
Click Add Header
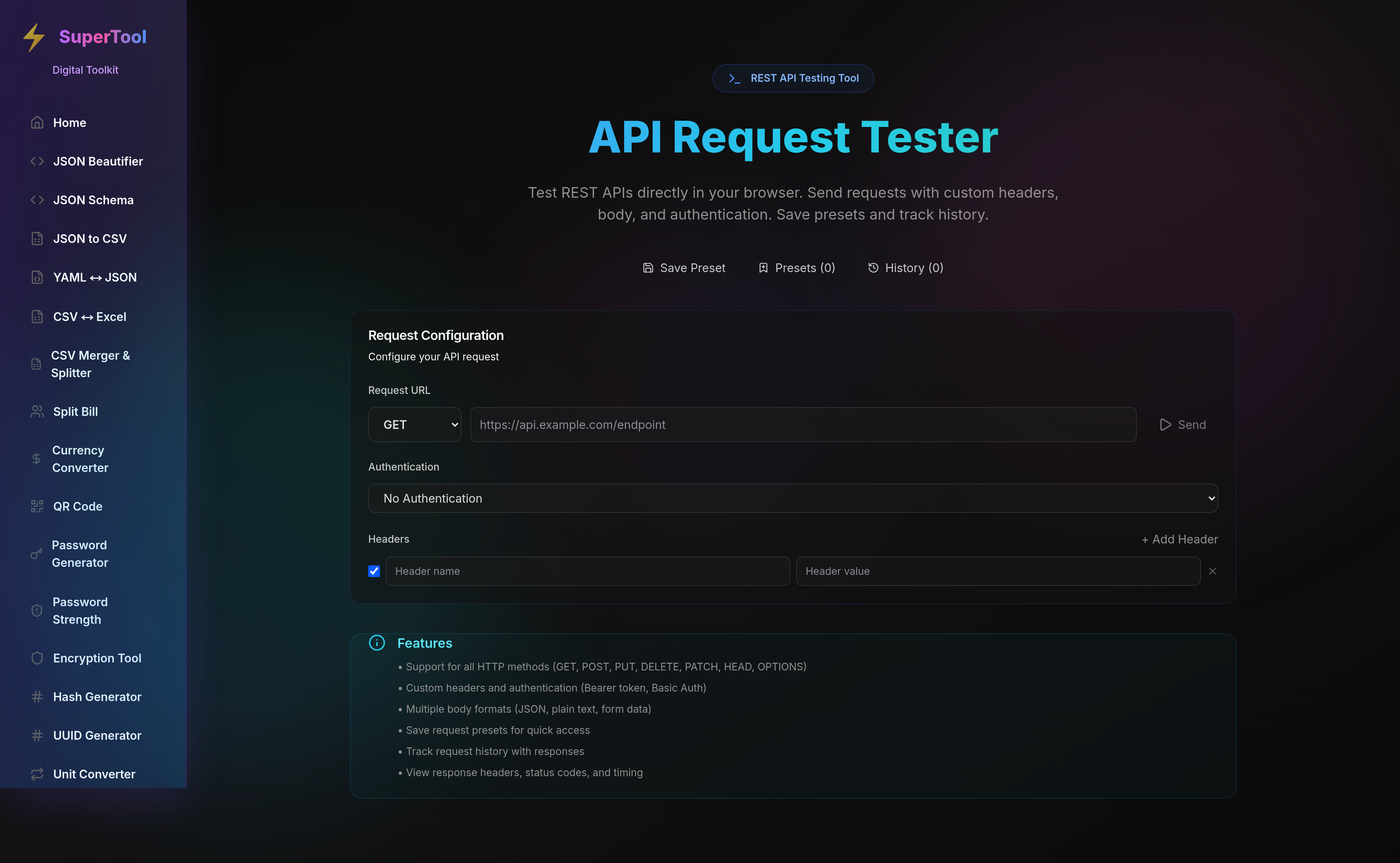click(1180, 539)
